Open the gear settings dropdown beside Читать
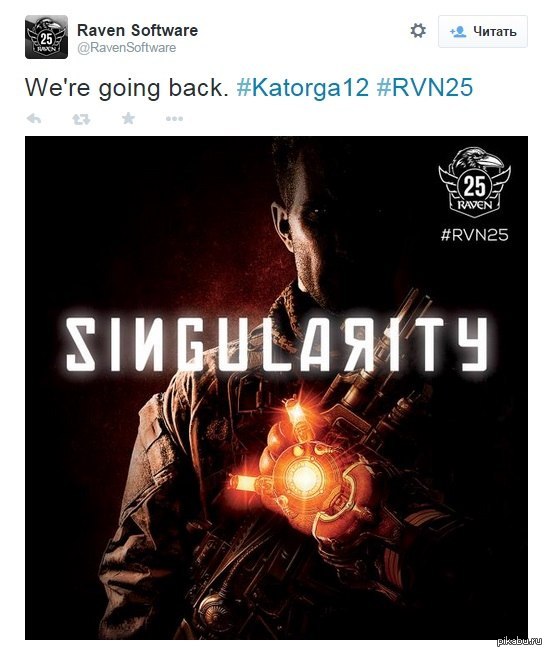Image resolution: width=547 pixels, height=652 pixels. click(418, 31)
